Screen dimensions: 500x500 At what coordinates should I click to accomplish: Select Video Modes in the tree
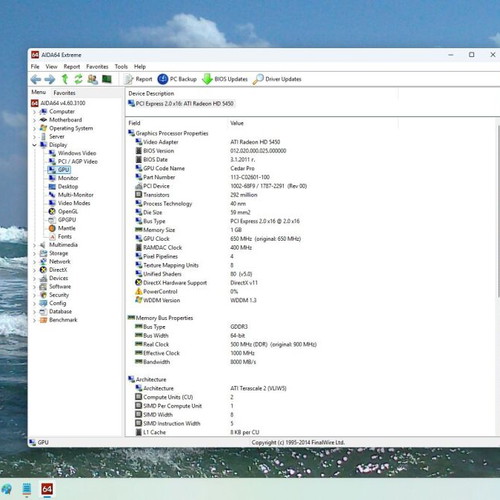[x=69, y=203]
